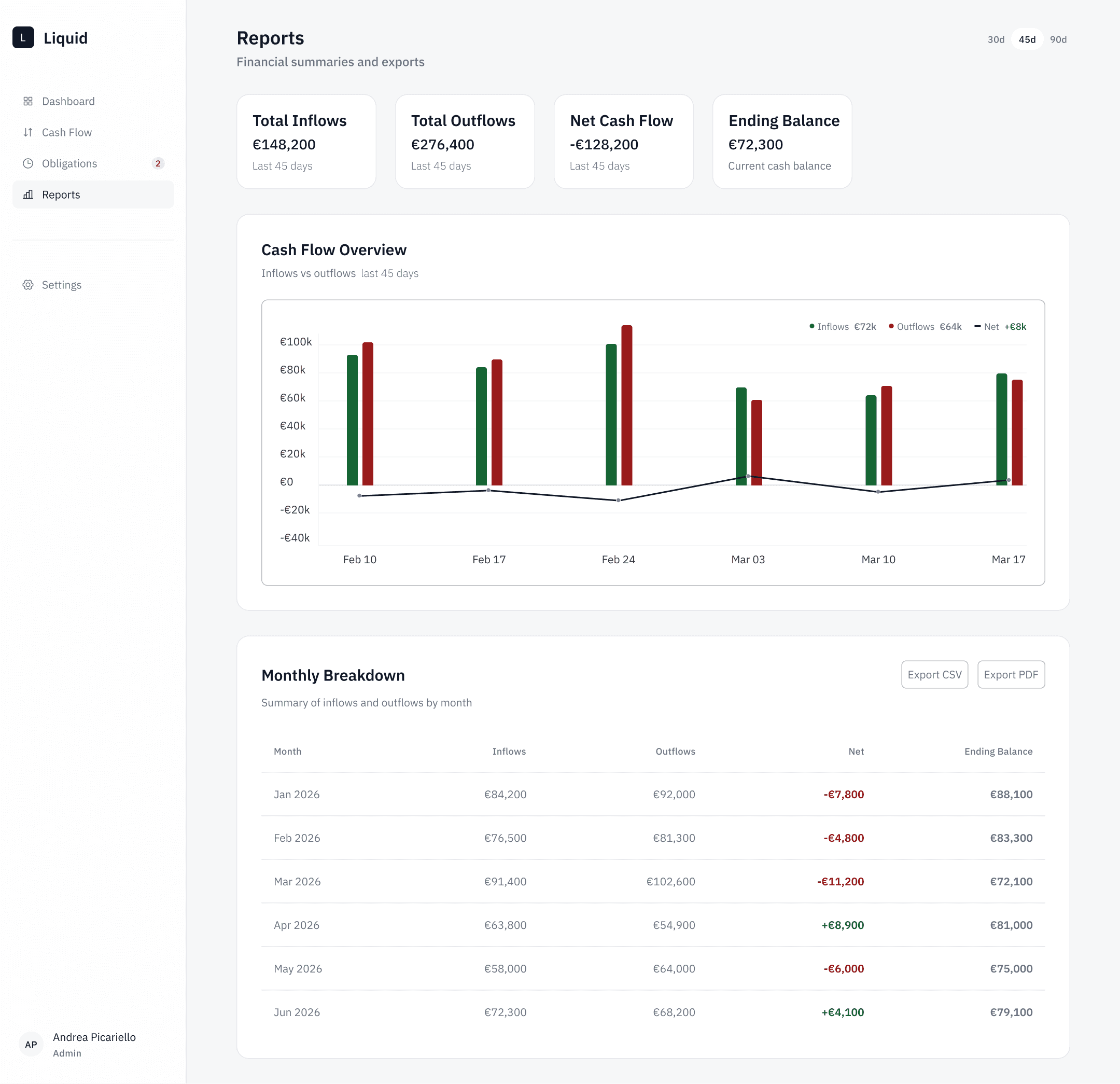1120x1084 pixels.
Task: Click the Feb 24 red outflows bar
Action: [x=626, y=405]
